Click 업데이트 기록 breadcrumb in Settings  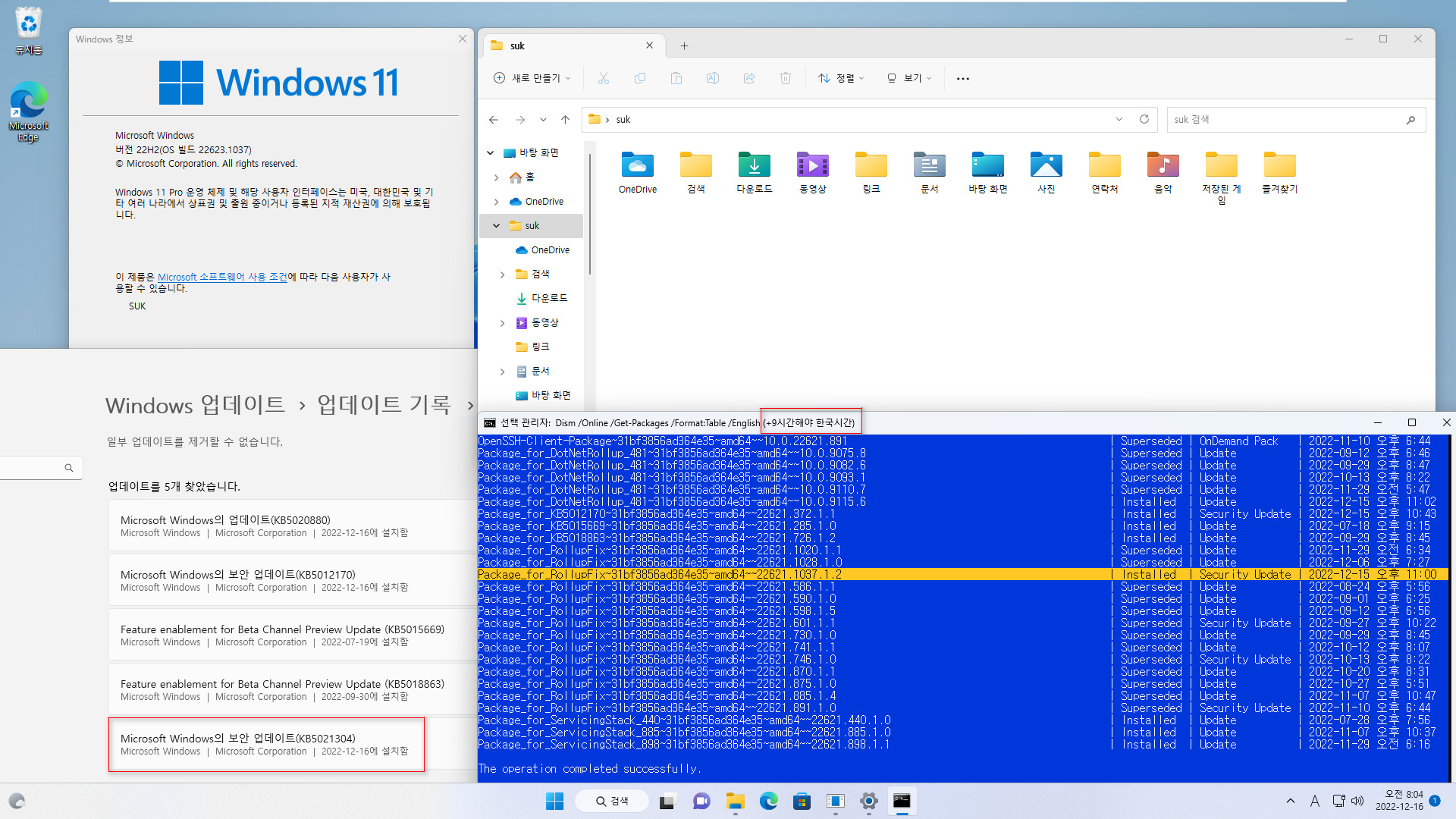point(384,405)
